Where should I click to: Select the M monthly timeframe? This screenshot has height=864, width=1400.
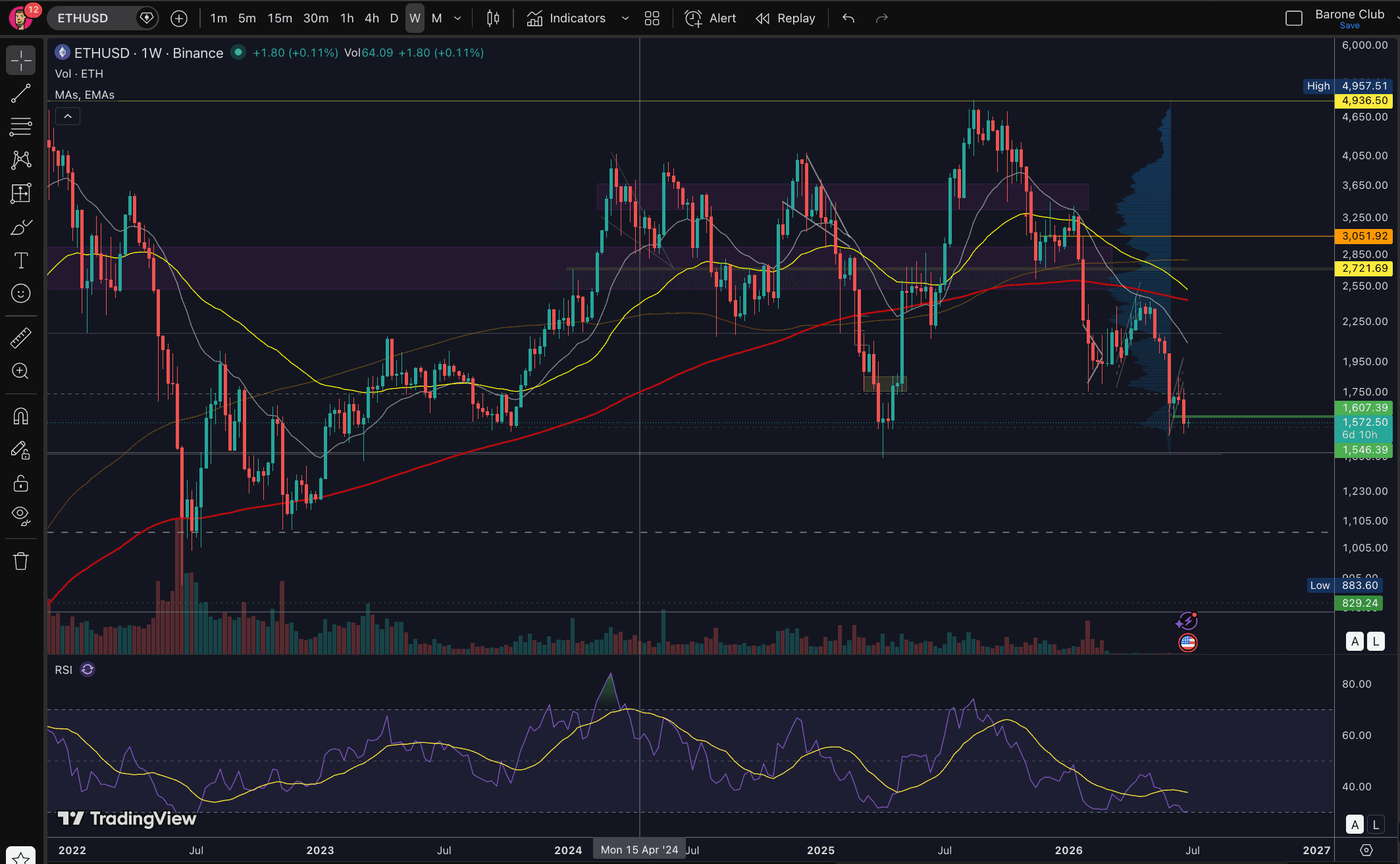(436, 18)
